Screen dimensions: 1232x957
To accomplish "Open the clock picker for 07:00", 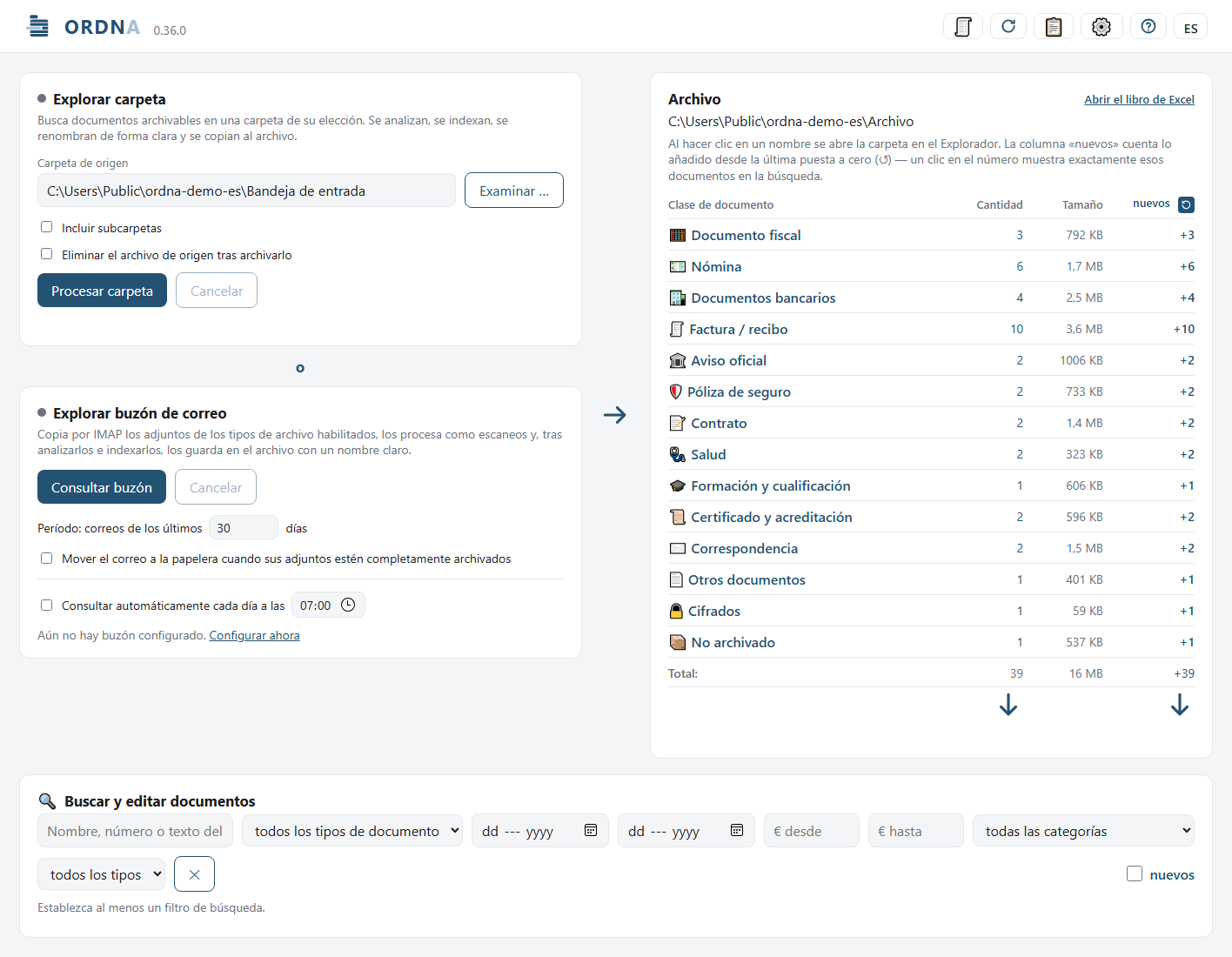I will [348, 605].
